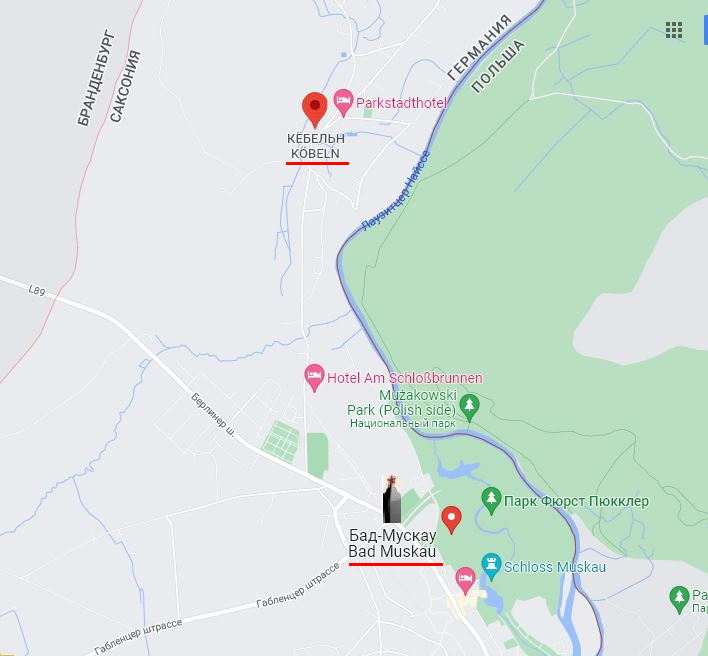Open the Hotel Am Schloßbrunnen label
708x656 pixels.
coord(405,378)
